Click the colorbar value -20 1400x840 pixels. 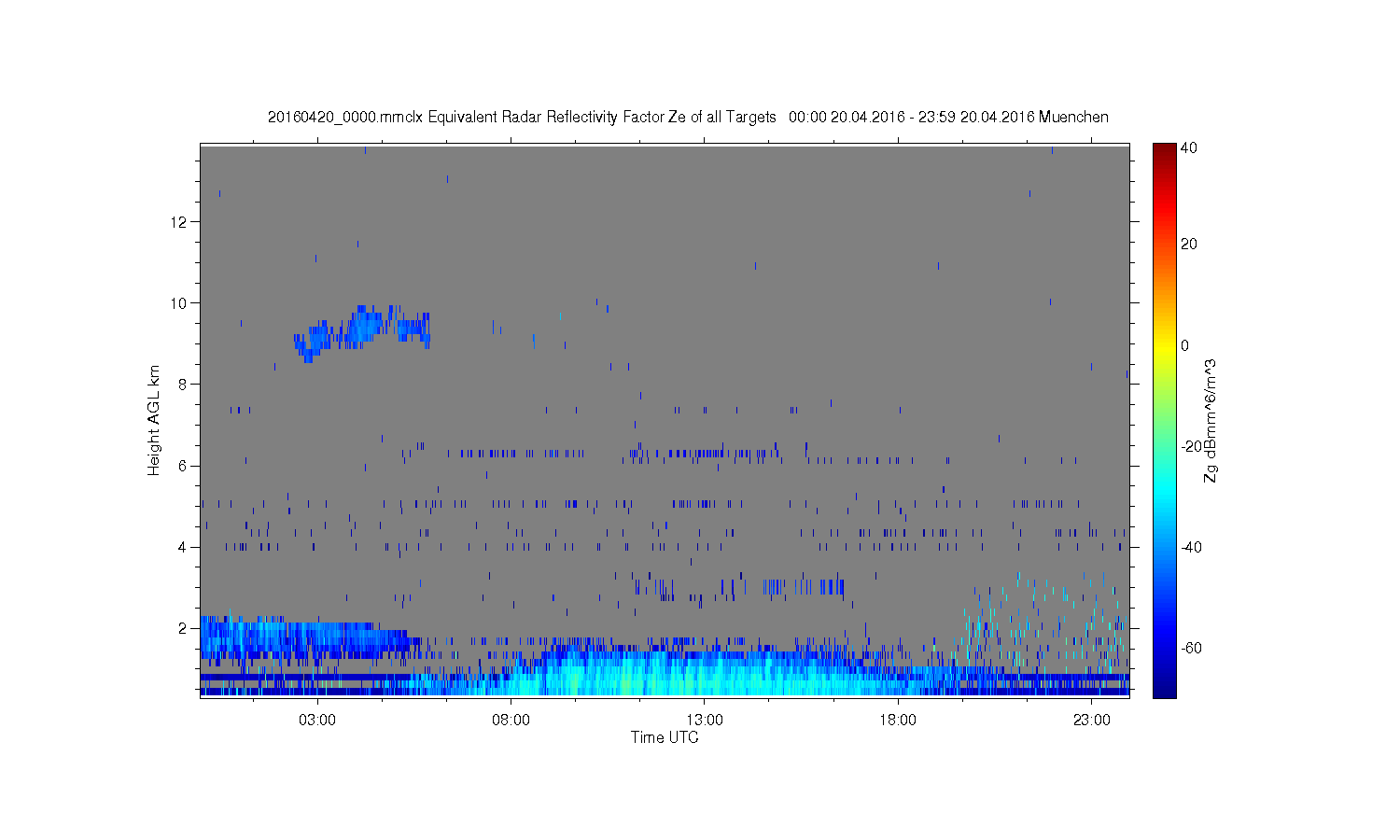point(1191,446)
